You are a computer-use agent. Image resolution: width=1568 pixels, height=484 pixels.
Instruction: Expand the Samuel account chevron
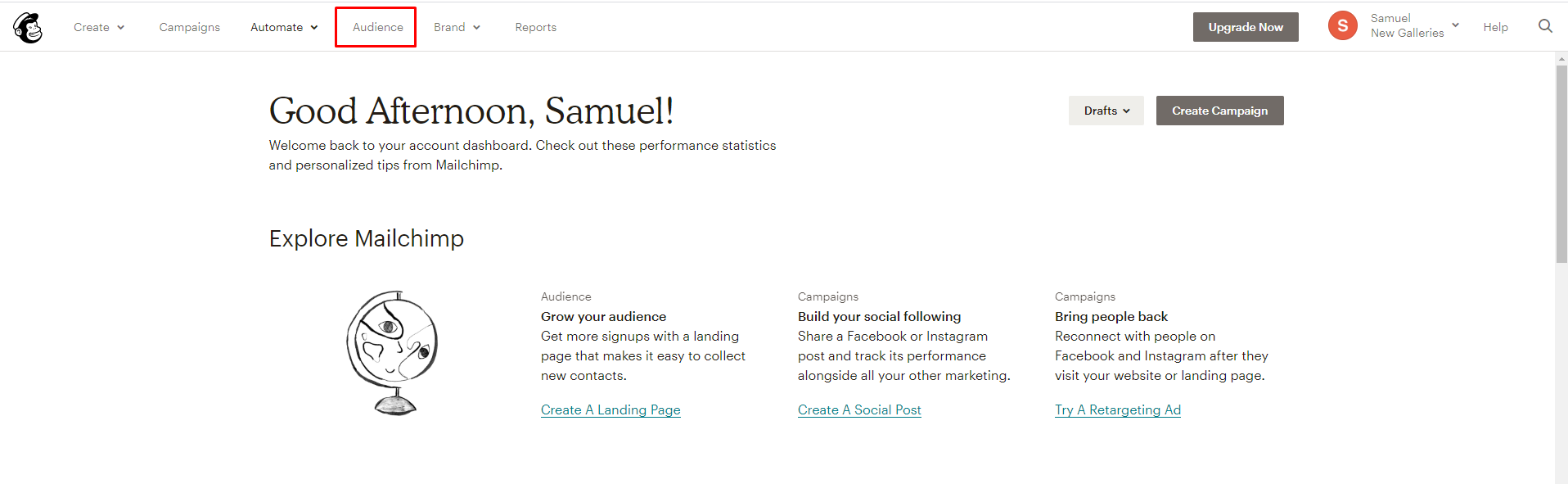pos(1455,25)
